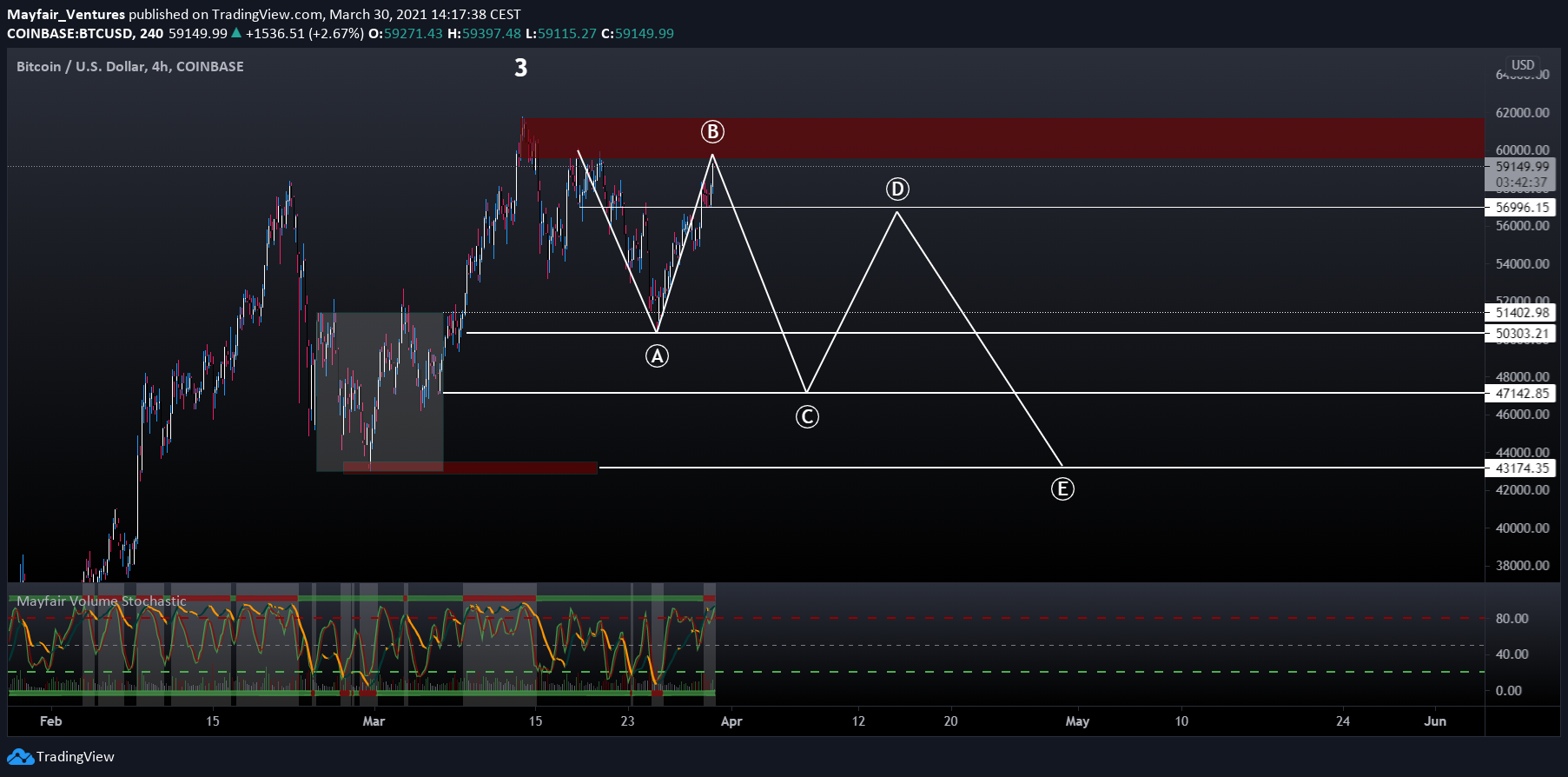Click the green up-triangle change indicator
Image resolution: width=1568 pixels, height=777 pixels.
click(x=236, y=33)
